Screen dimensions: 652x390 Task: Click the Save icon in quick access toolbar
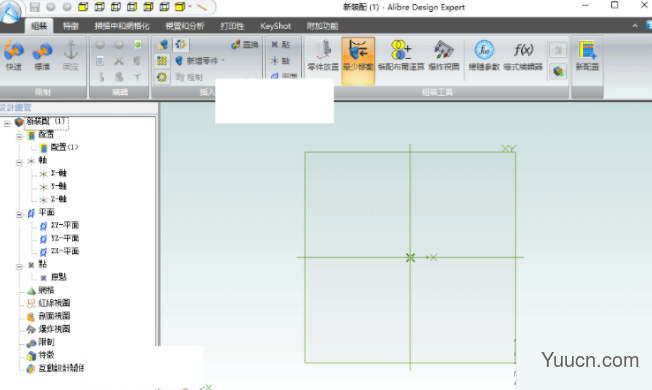(35, 7)
